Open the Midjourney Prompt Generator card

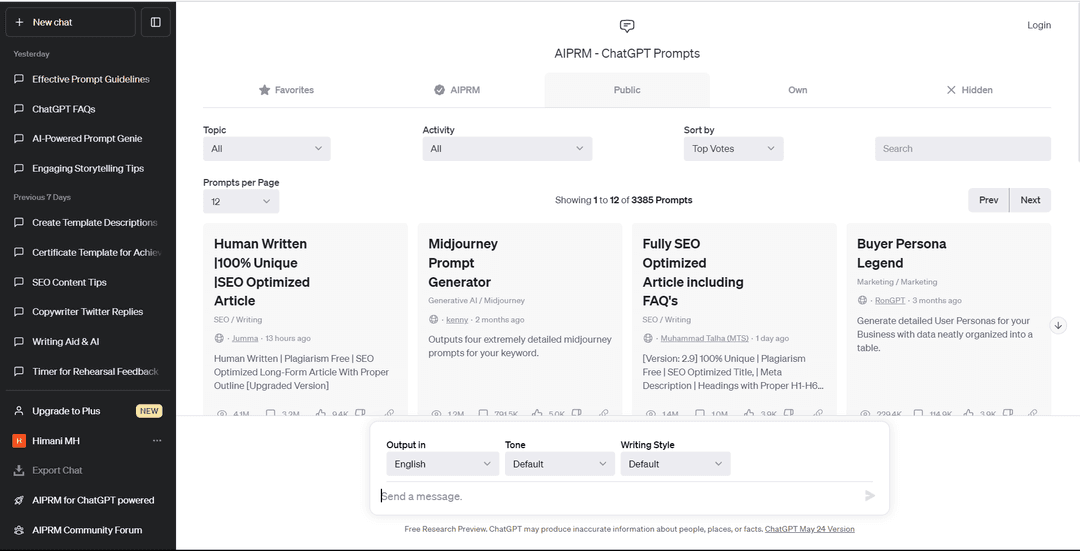519,320
